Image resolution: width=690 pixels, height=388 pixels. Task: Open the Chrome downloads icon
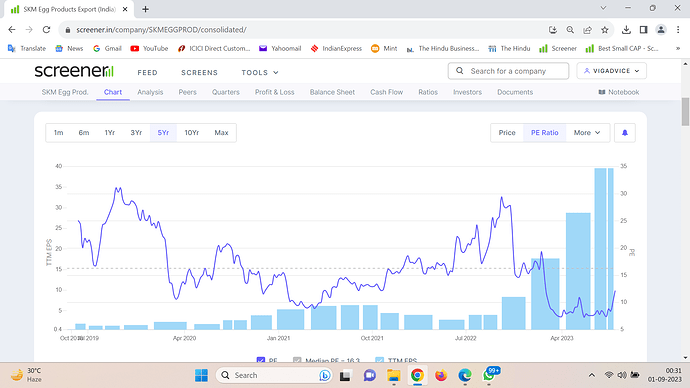(x=626, y=30)
